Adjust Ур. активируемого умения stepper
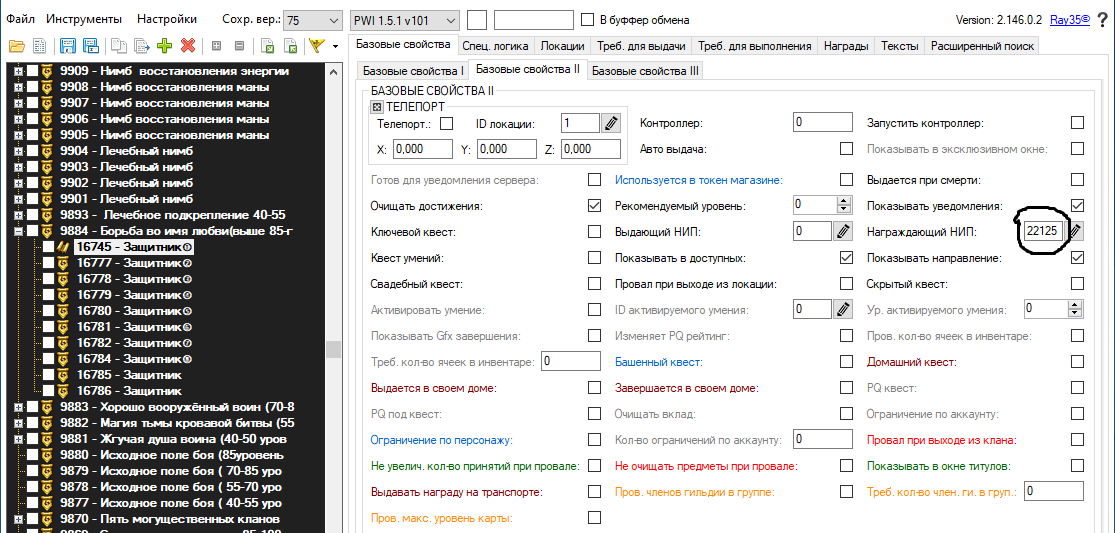Viewport: 1115px width, 533px height. click(x=1074, y=309)
